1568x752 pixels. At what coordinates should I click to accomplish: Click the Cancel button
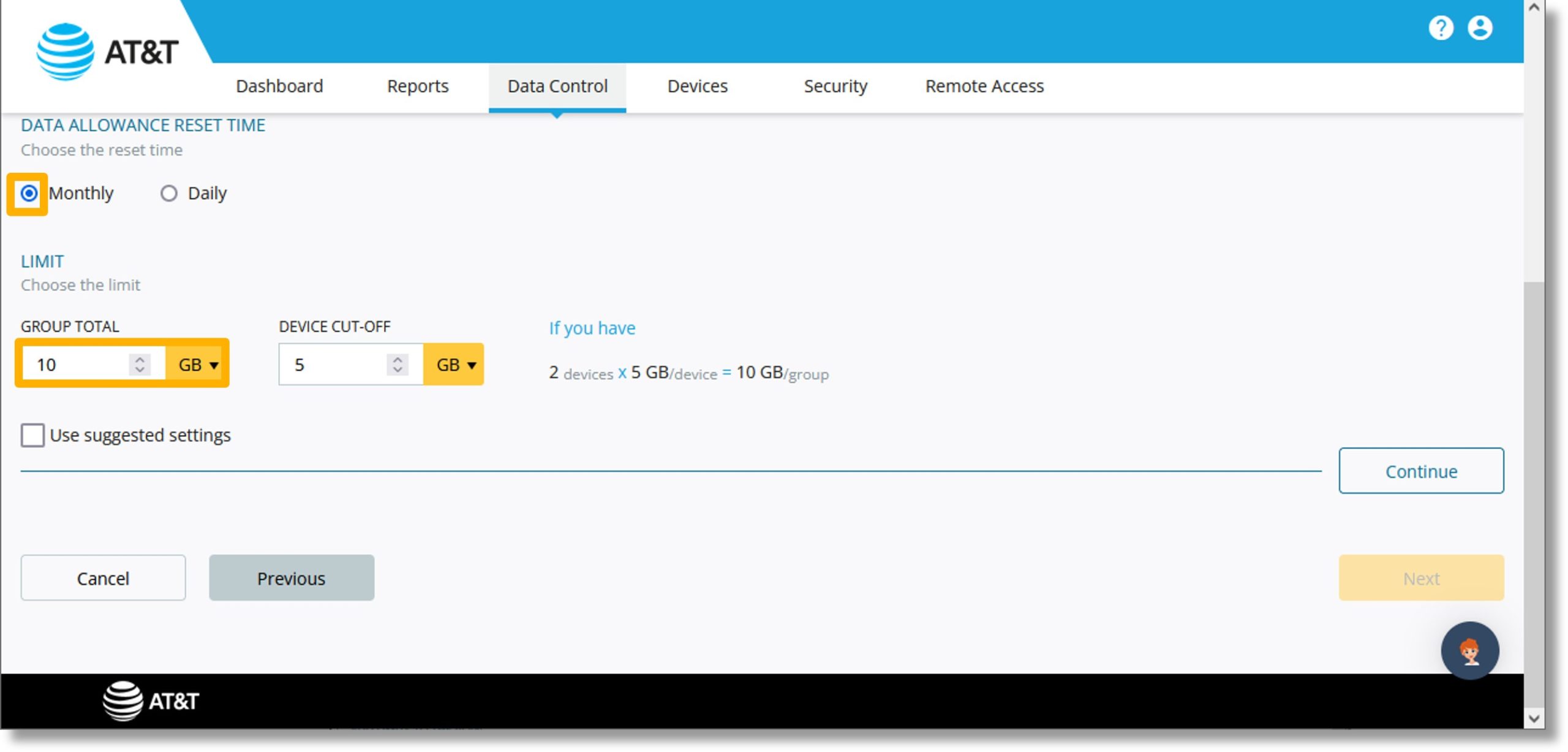[103, 577]
